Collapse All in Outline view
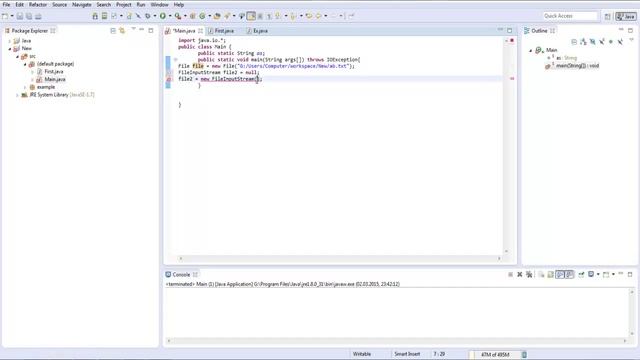Screen dimensions: 640x360 point(574,42)
